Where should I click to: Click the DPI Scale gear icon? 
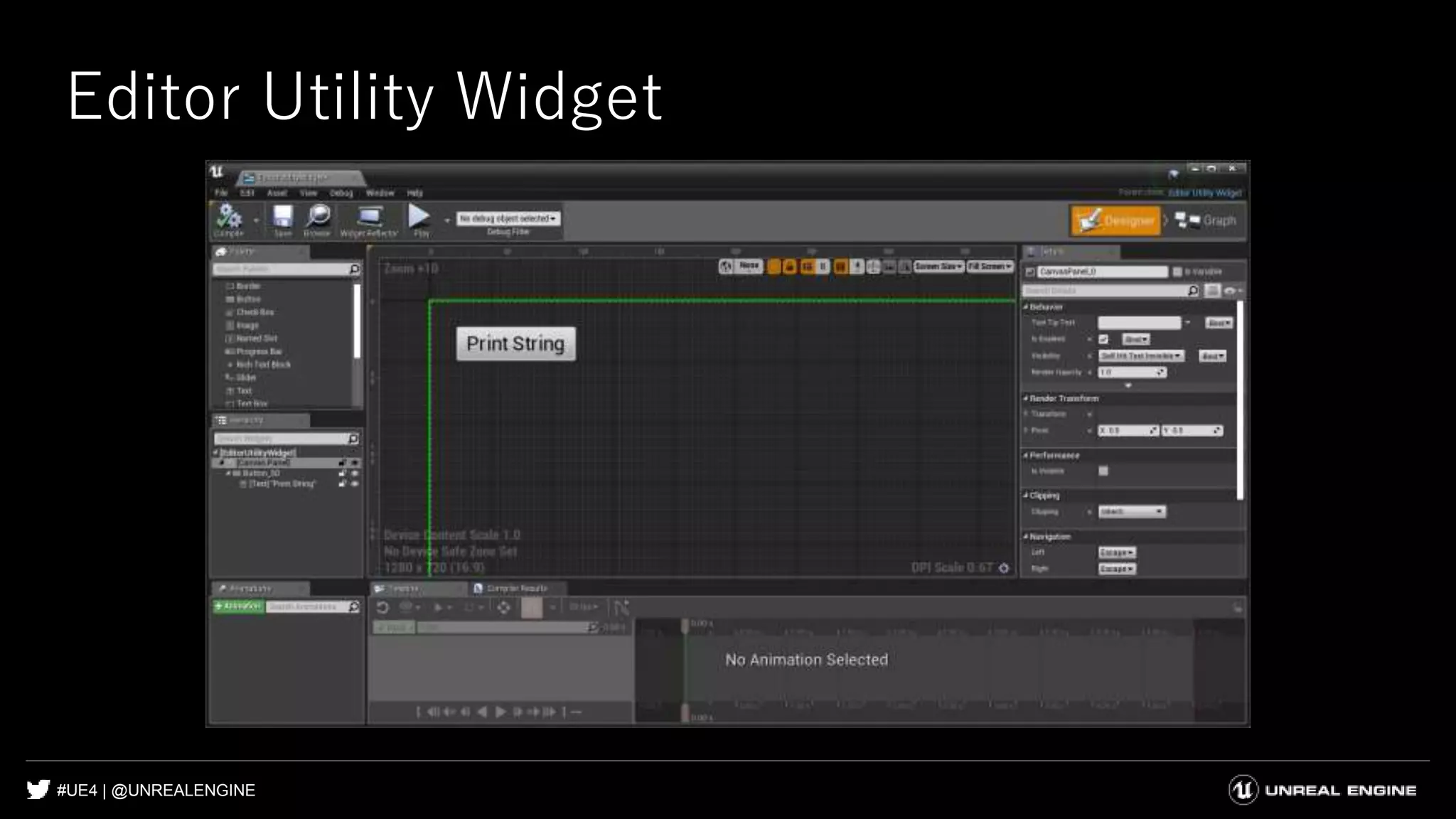click(1004, 568)
